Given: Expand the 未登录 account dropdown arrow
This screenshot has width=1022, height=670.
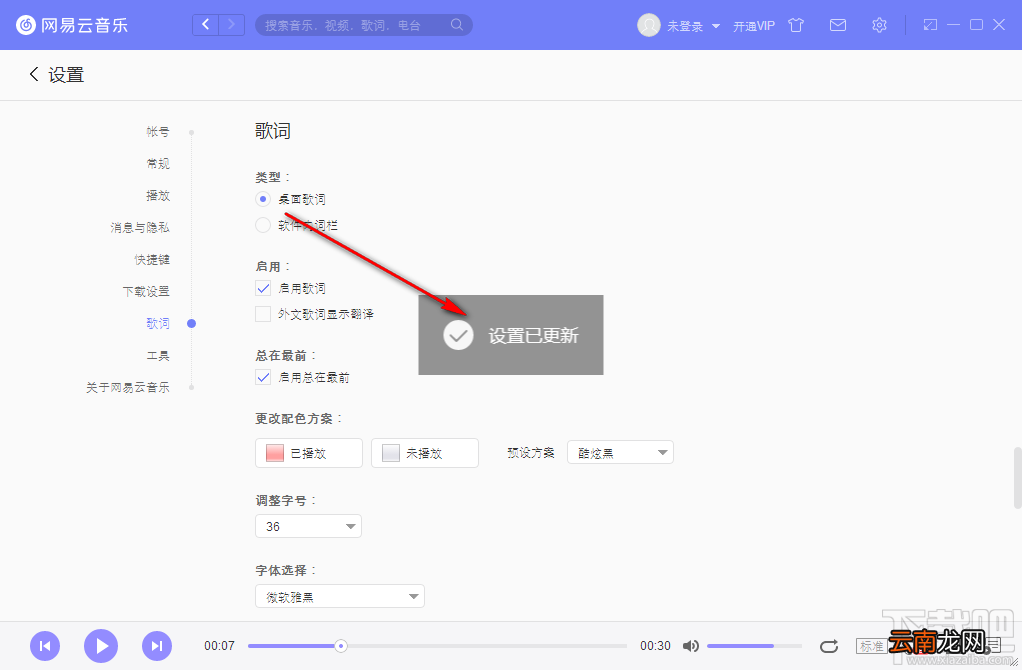Looking at the screenshot, I should tap(716, 26).
